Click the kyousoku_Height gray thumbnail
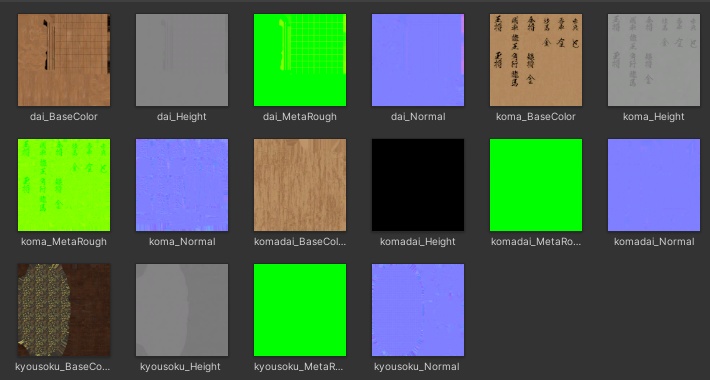Viewport: 710px width, 380px height. tap(182, 310)
